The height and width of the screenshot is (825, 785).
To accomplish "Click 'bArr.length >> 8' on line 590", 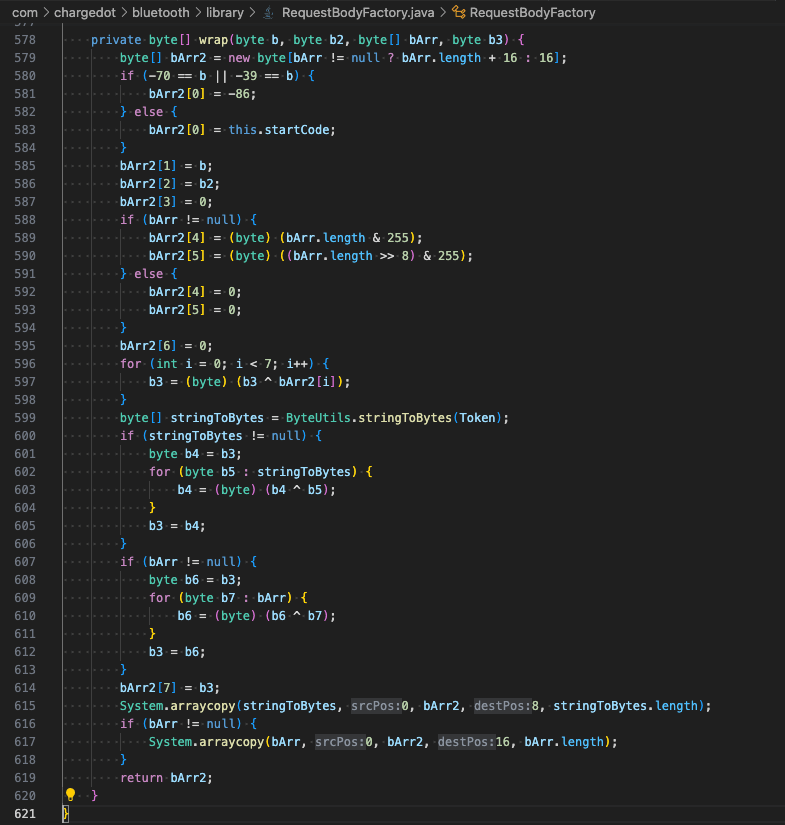I will (x=351, y=256).
